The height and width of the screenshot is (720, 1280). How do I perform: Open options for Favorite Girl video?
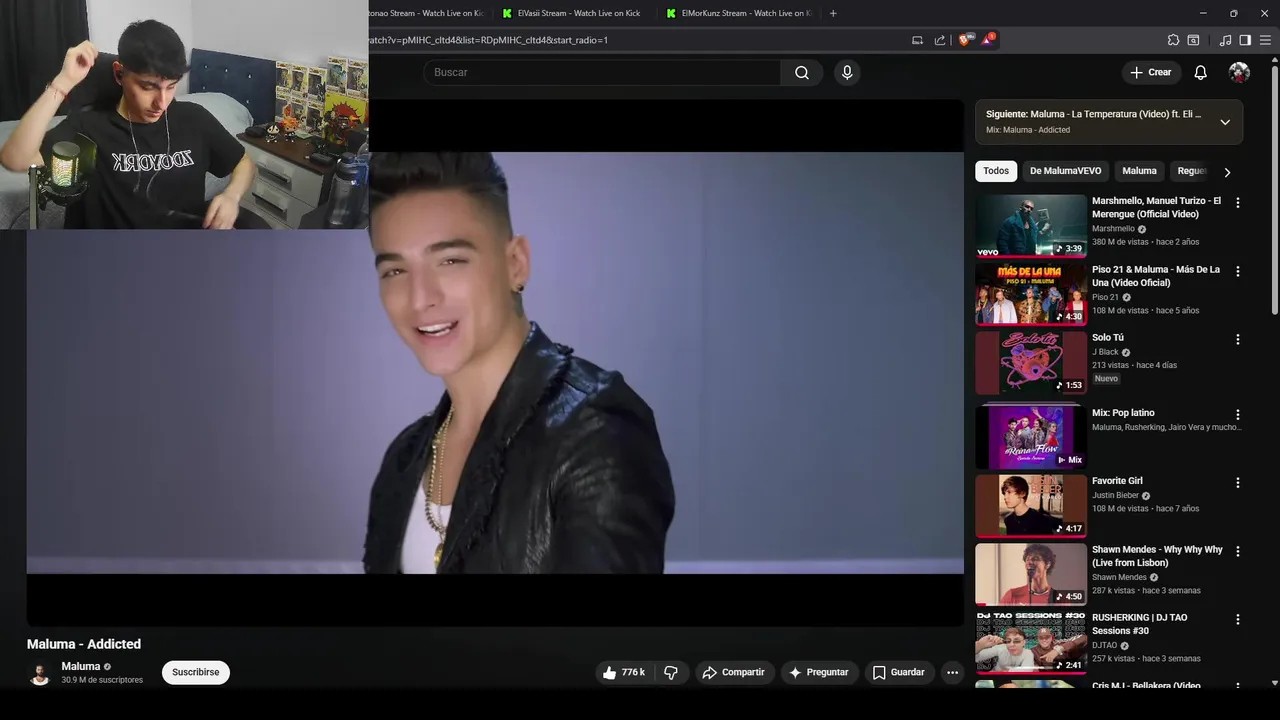click(x=1238, y=482)
